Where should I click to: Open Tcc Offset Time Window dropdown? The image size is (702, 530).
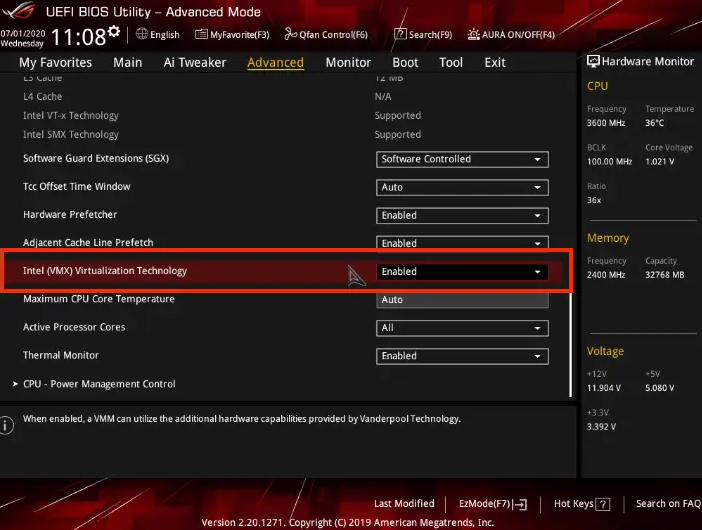pos(462,188)
